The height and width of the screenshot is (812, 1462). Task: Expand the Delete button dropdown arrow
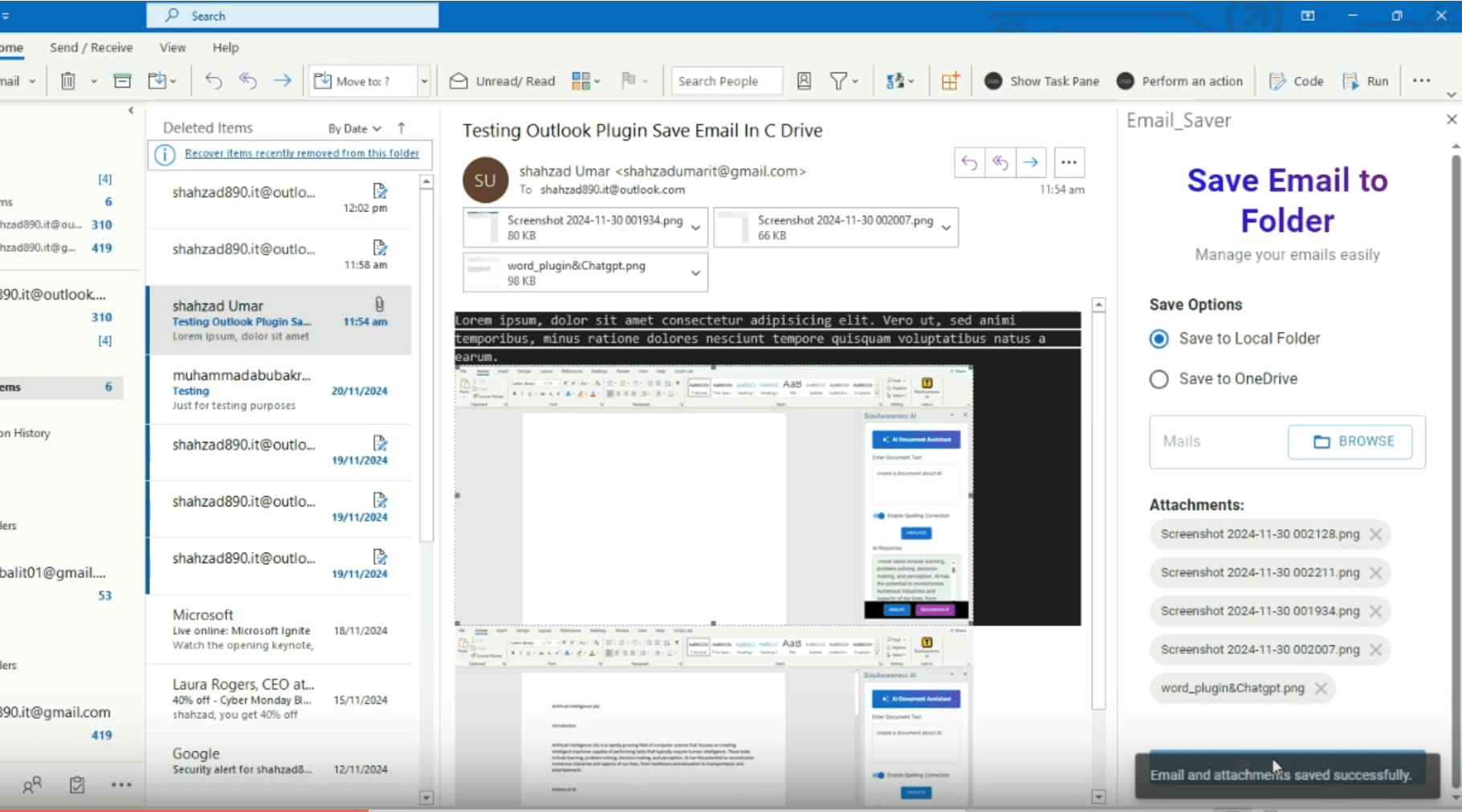click(x=94, y=81)
